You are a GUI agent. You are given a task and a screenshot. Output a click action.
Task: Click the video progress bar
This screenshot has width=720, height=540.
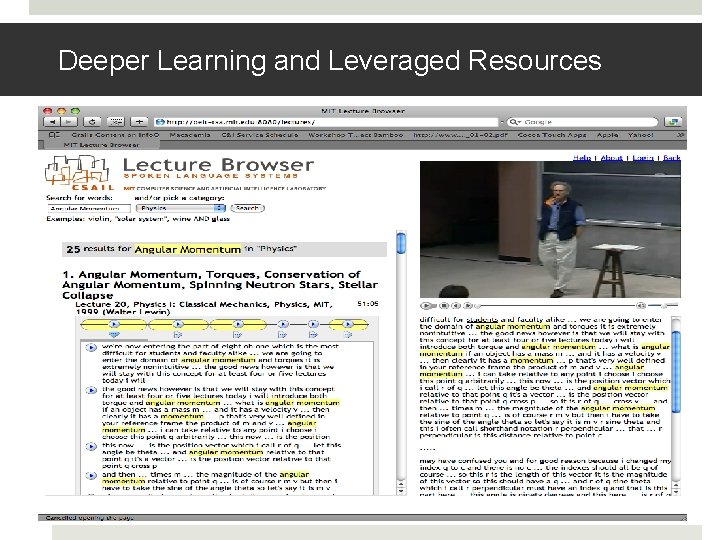(x=556, y=305)
